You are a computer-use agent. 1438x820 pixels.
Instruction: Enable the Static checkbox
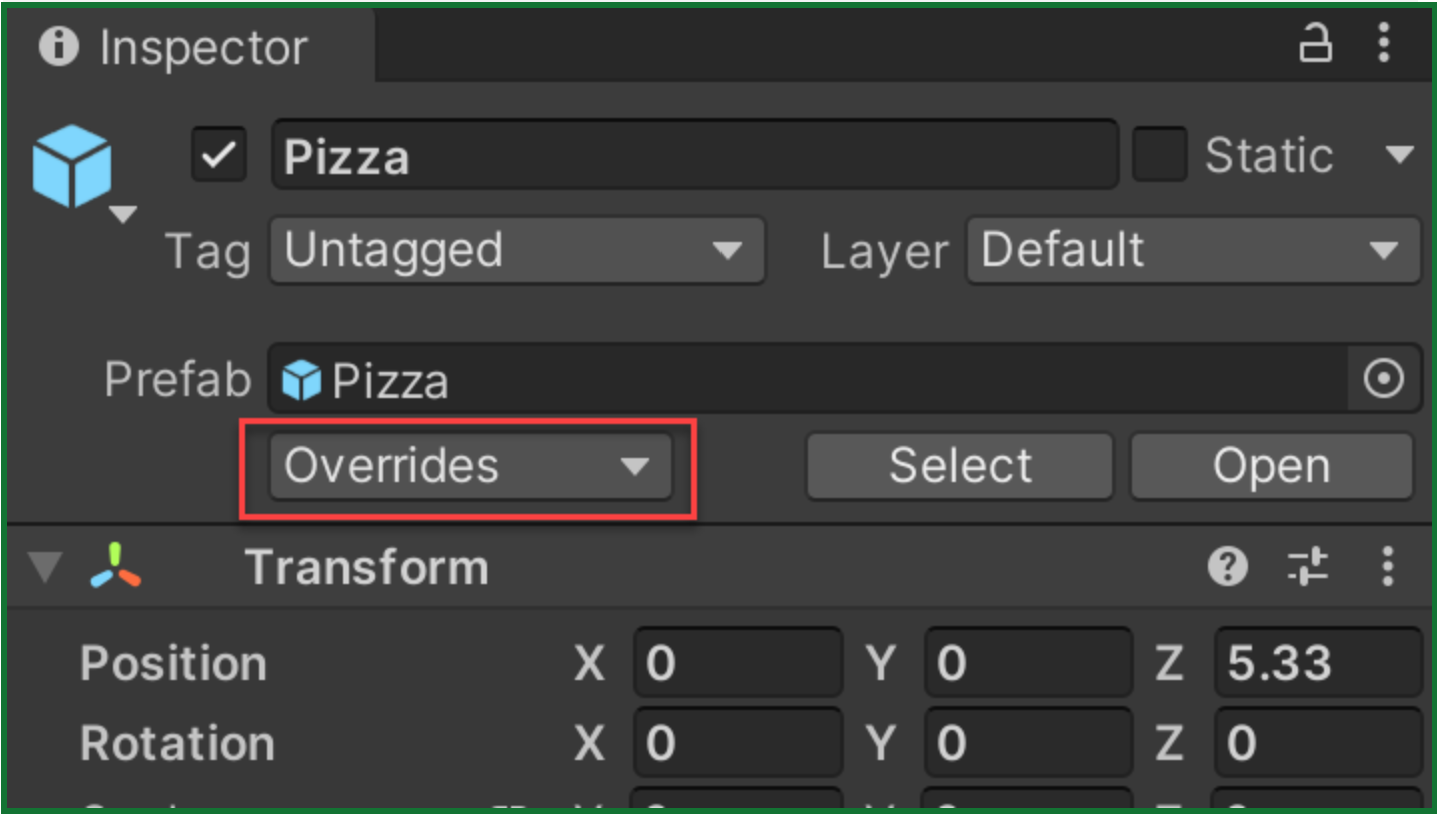click(x=1159, y=156)
